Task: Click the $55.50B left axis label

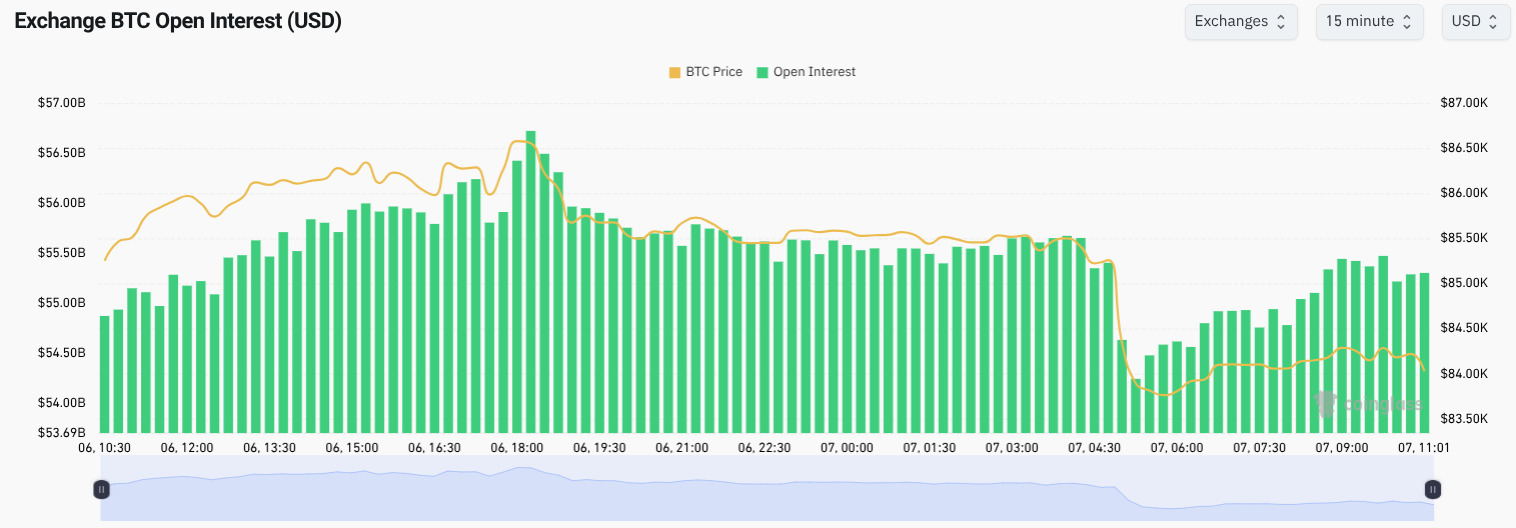Action: coord(61,253)
